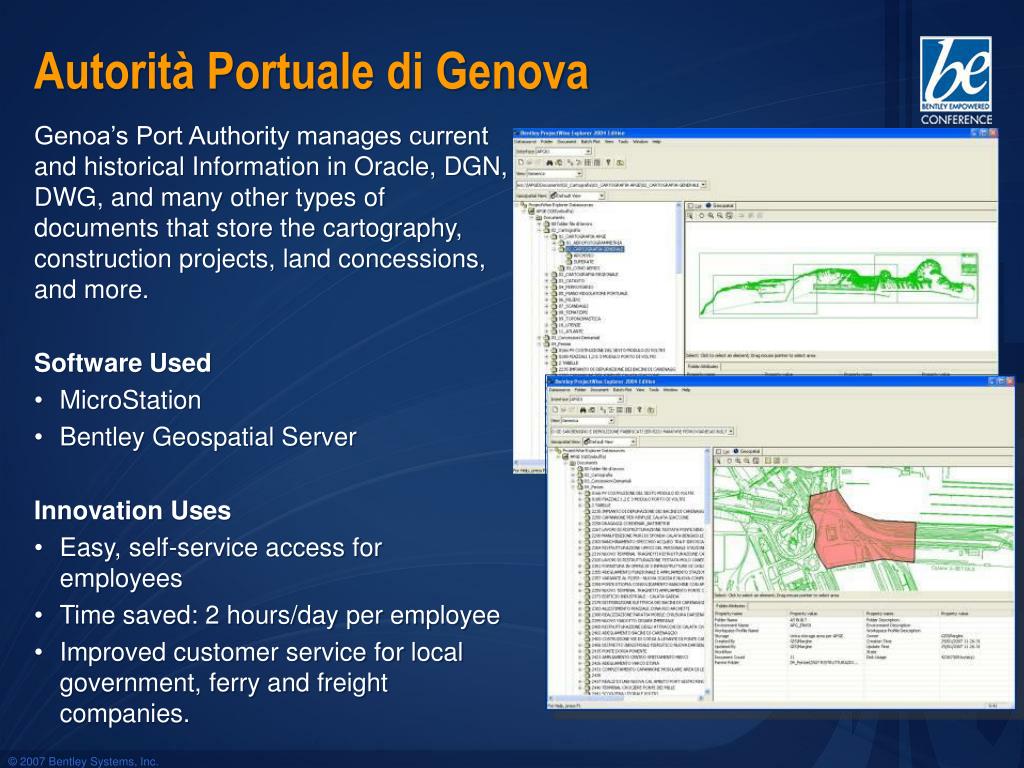
Task: Open the Batch Plot menu in the front window
Action: (x=622, y=390)
